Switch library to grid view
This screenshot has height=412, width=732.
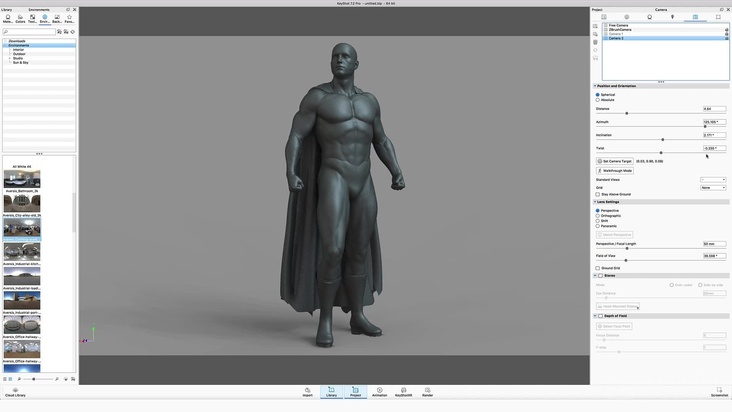[10, 379]
